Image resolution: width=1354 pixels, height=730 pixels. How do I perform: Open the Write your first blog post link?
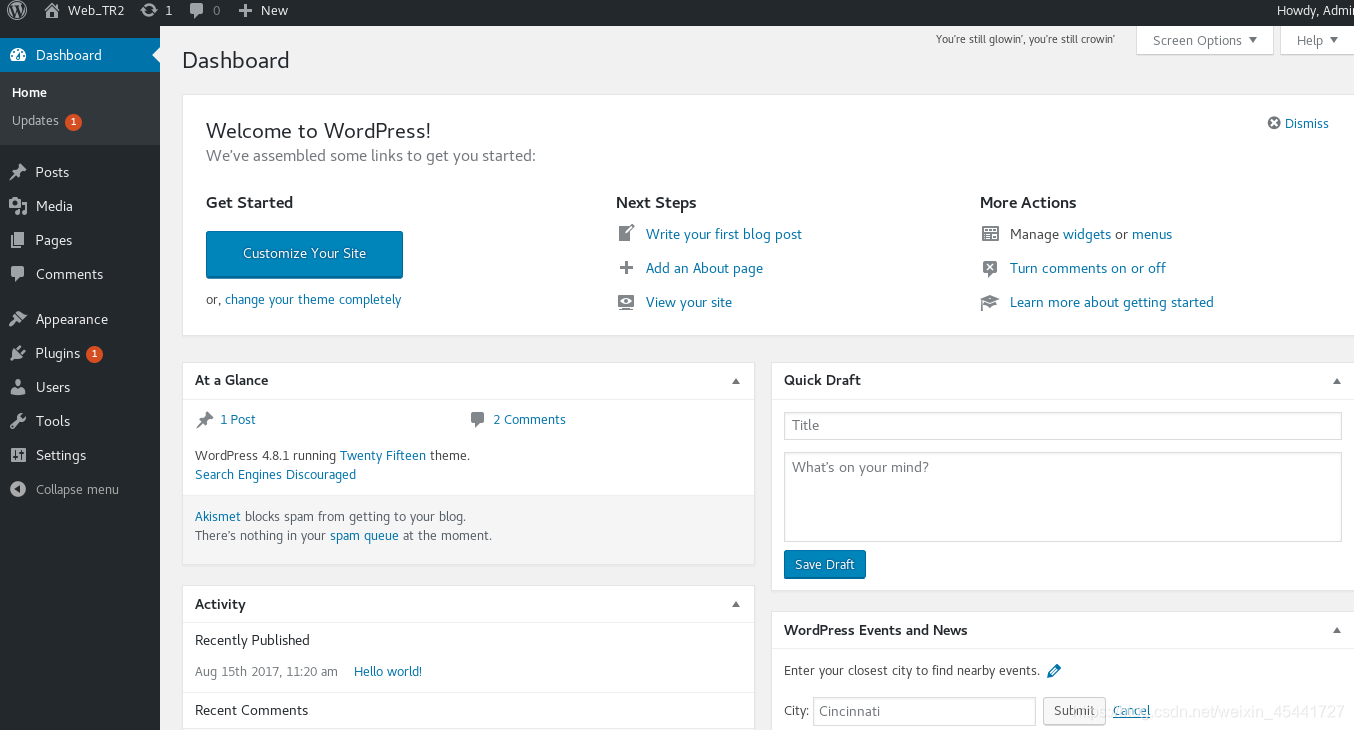point(724,234)
